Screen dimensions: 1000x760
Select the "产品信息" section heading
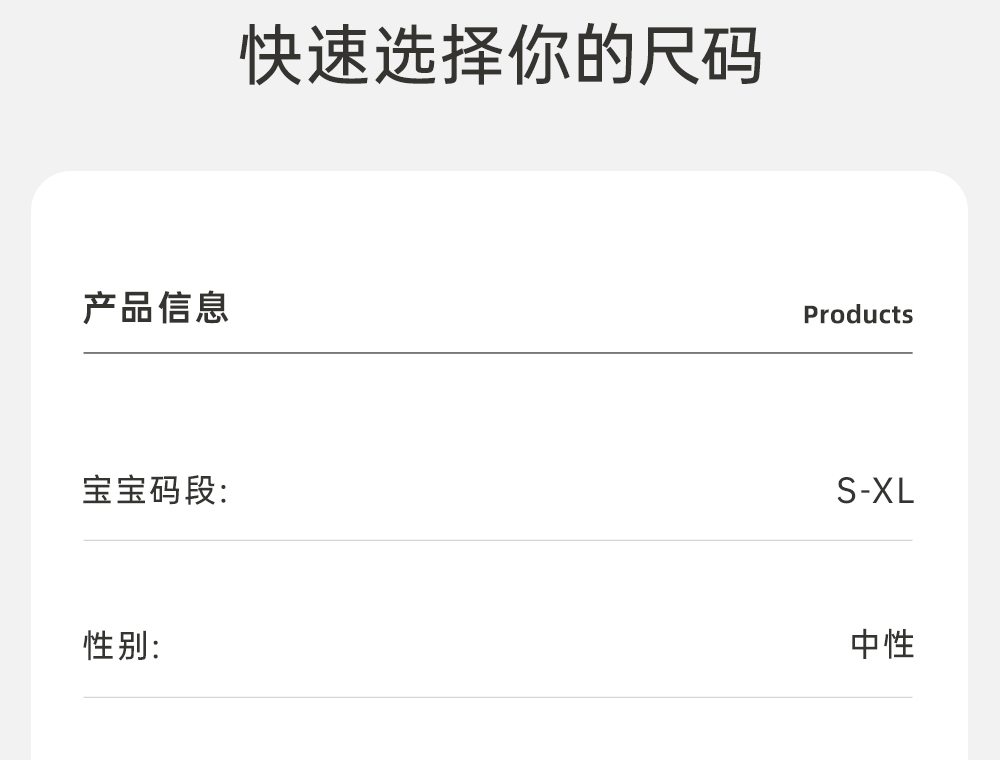(155, 308)
